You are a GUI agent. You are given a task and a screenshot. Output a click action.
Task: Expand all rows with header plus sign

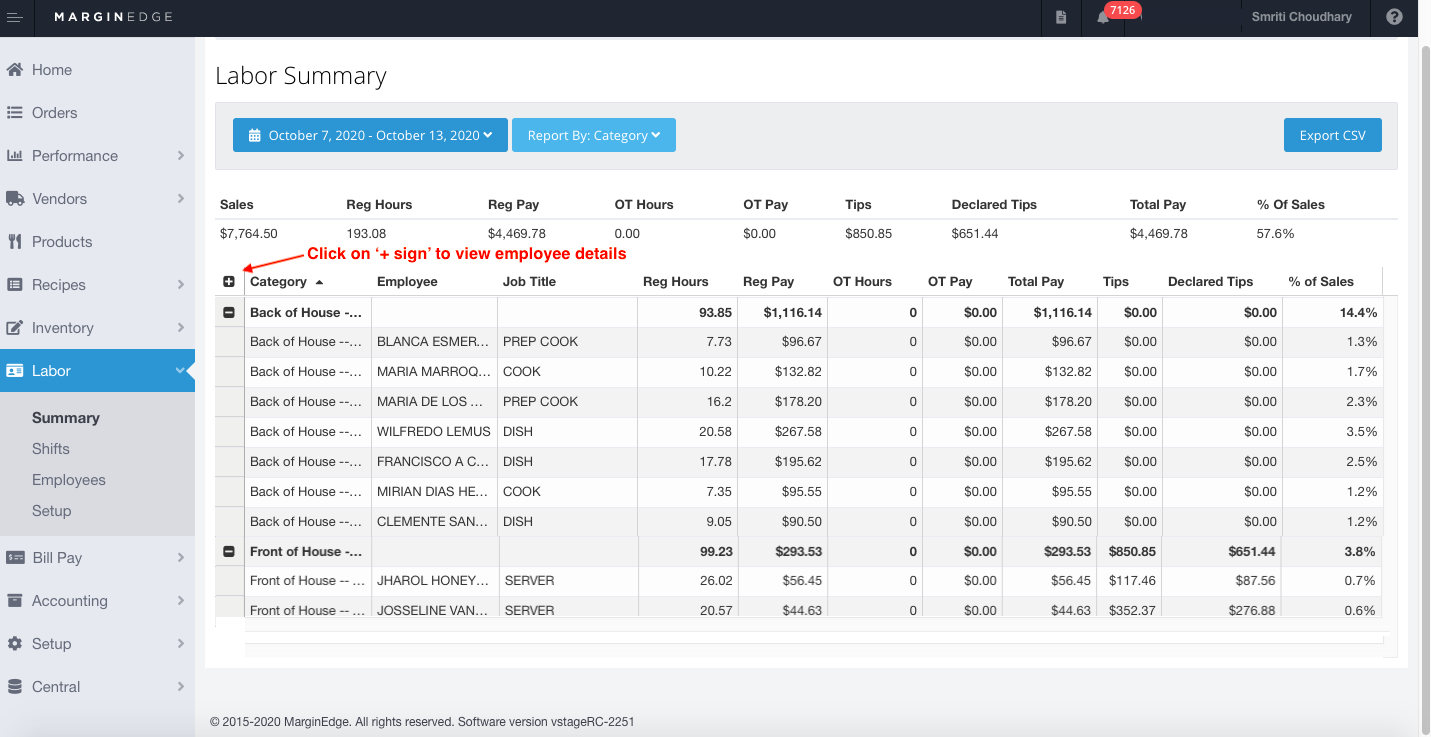tap(229, 282)
